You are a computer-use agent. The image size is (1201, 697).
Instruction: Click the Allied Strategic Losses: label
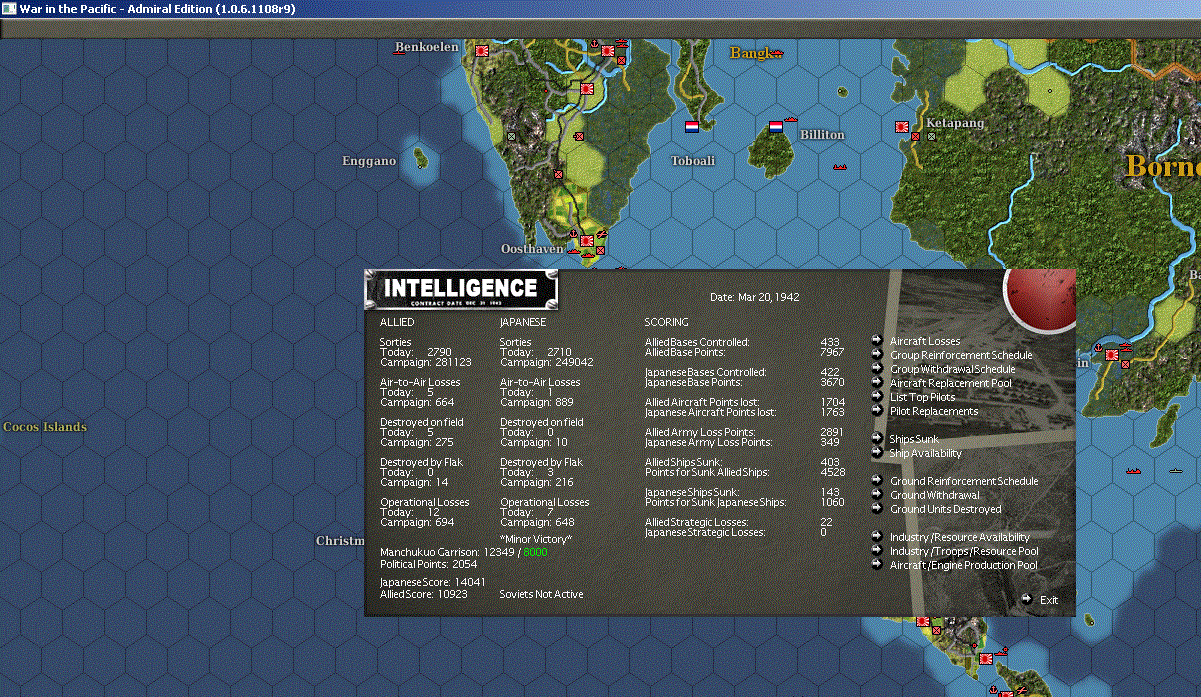pyautogui.click(x=696, y=522)
